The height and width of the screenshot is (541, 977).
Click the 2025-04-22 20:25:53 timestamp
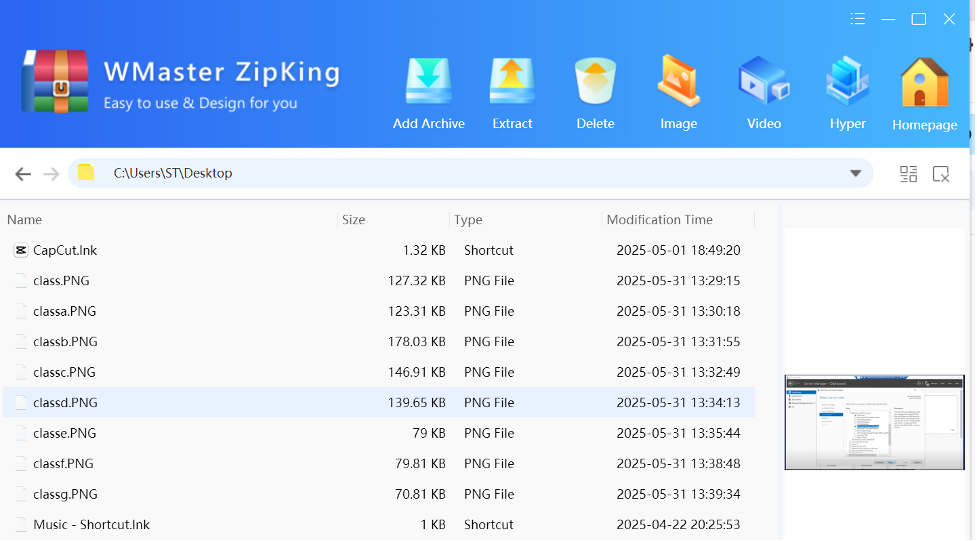678,525
